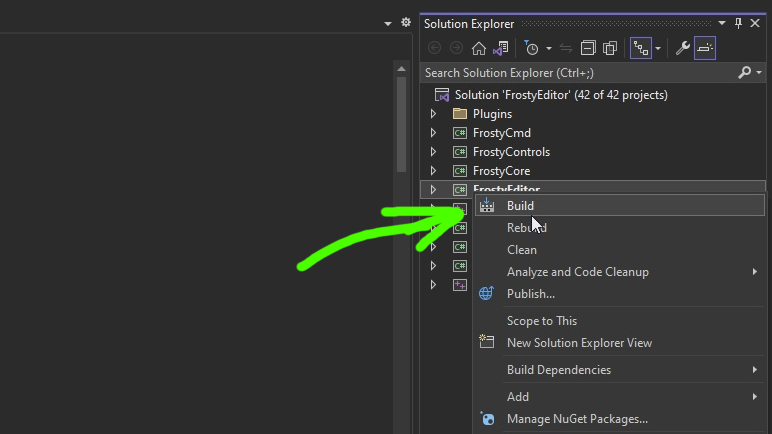Open the file nesting dropdown arrow
The width and height of the screenshot is (772, 434).
pos(658,48)
